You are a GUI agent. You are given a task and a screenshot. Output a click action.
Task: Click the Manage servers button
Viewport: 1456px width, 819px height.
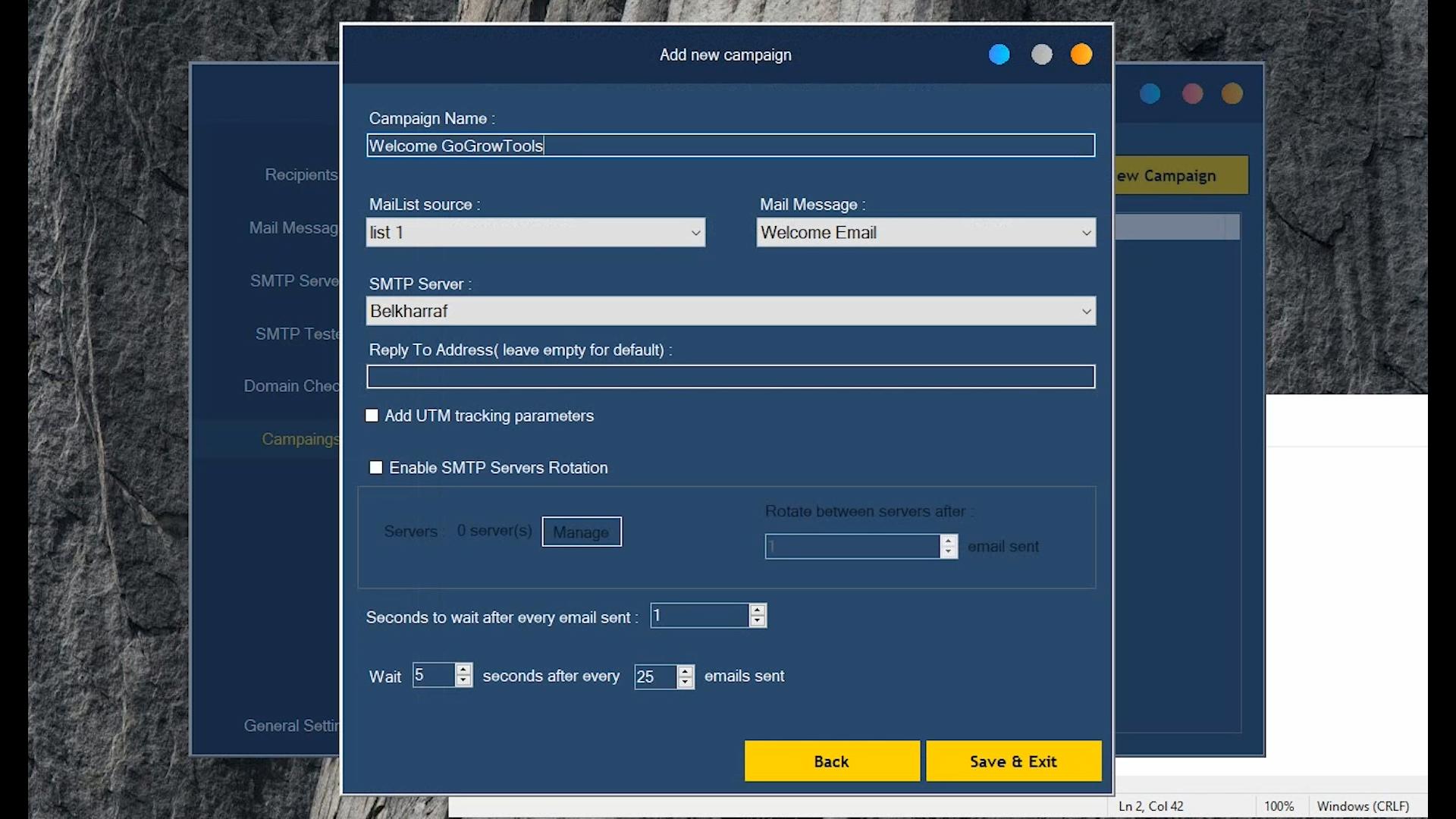[x=581, y=531]
